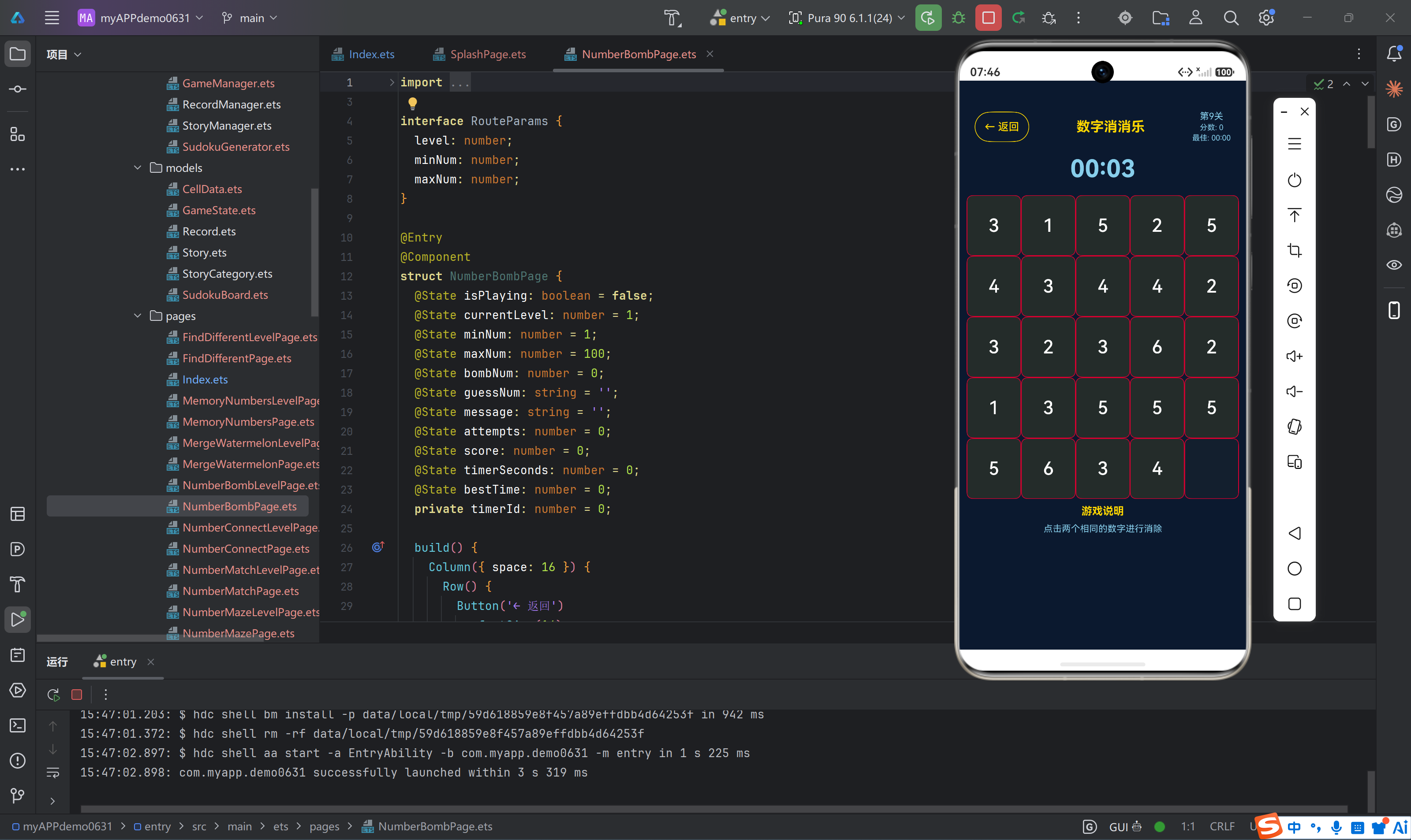Screen dimensions: 1411x840
Task: Open Pura 90 device selector dropdown
Action: click(847, 18)
